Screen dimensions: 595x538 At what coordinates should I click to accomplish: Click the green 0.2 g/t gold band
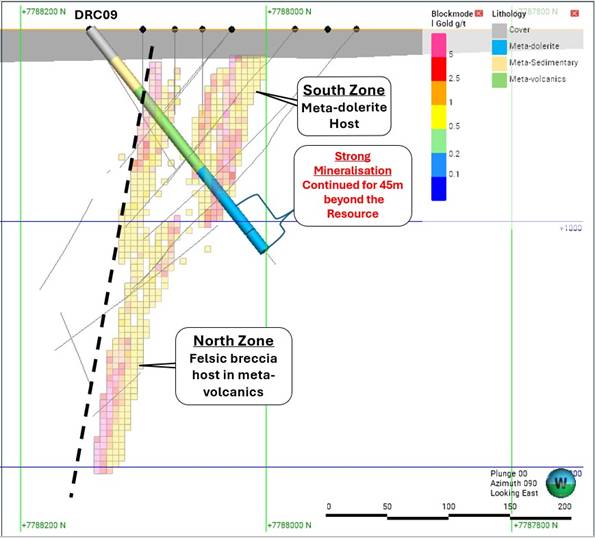tap(439, 141)
